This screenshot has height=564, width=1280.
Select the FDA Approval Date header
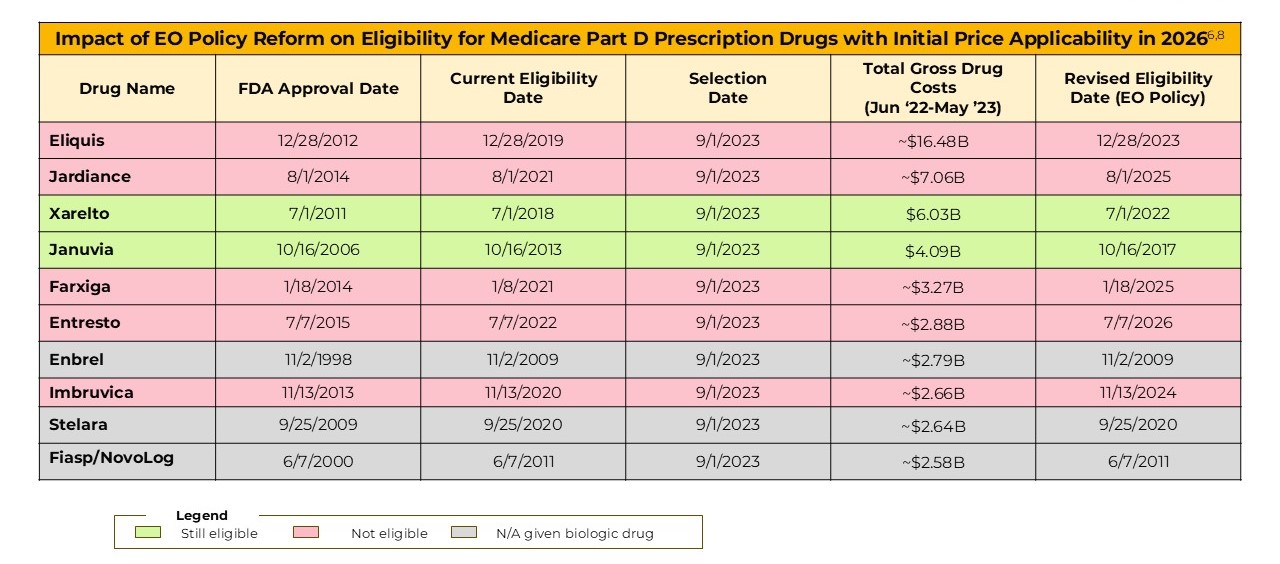(318, 88)
